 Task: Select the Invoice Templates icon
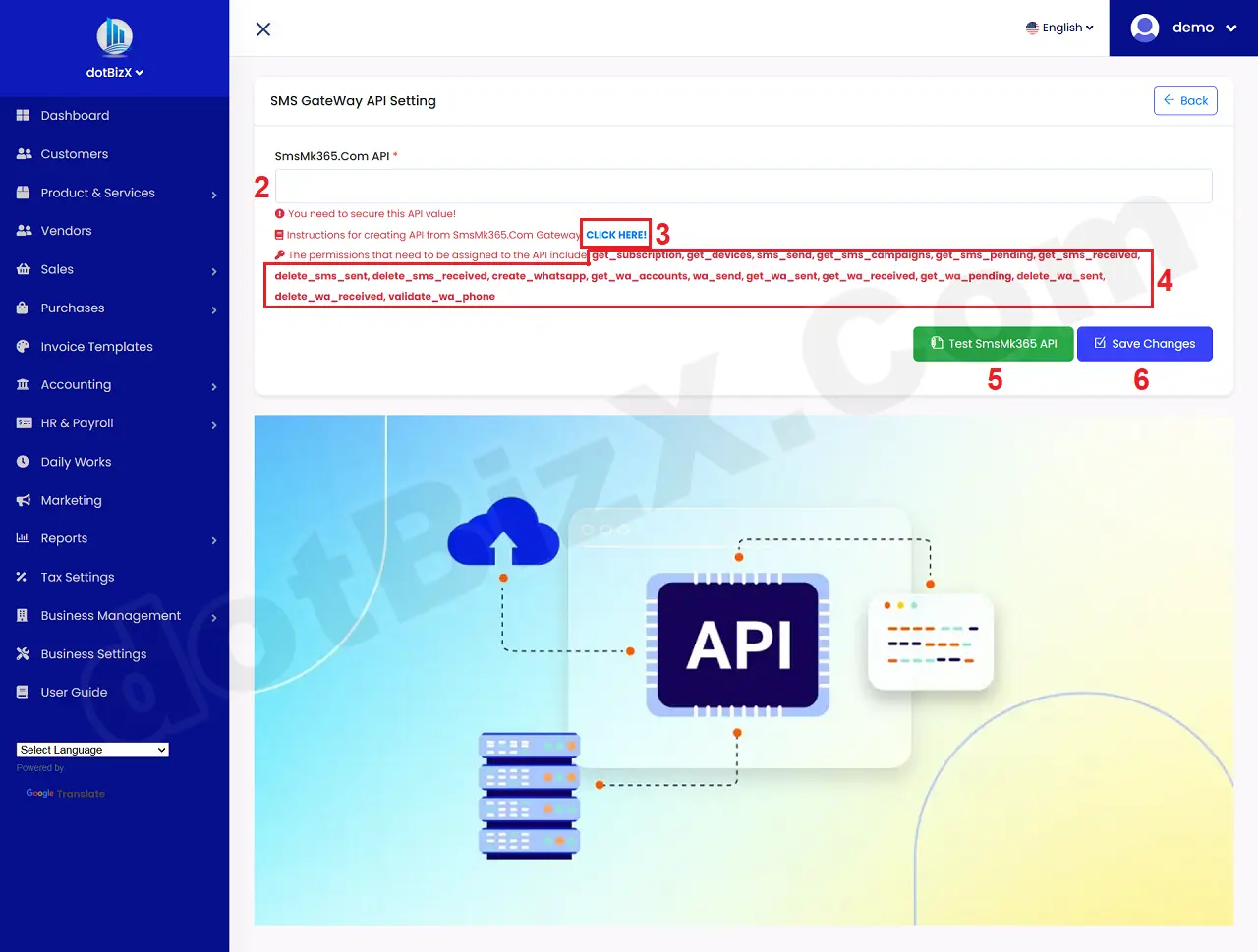pyautogui.click(x=23, y=346)
